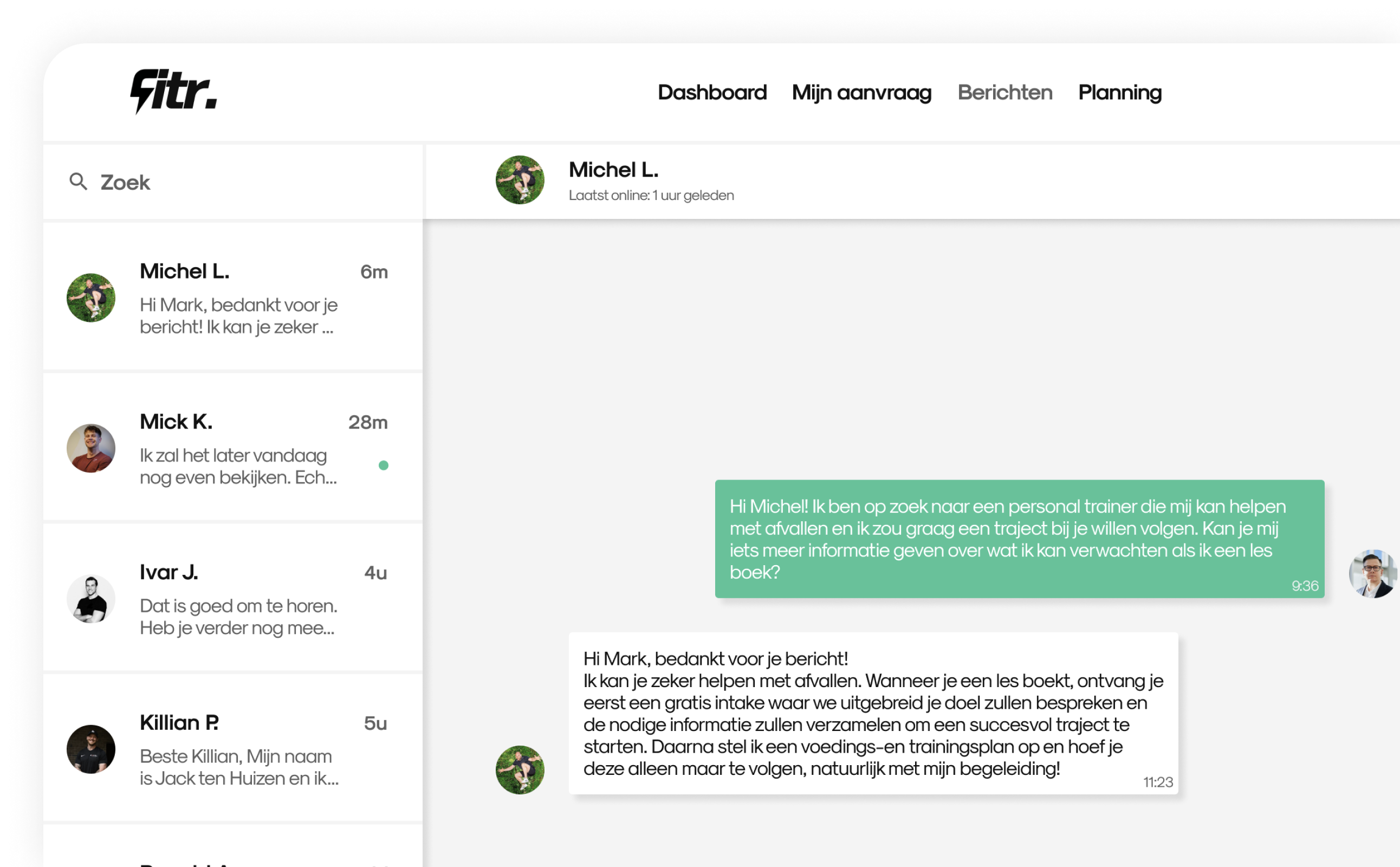Open the Planning tab
Screen dimensions: 1400x867
click(1120, 92)
